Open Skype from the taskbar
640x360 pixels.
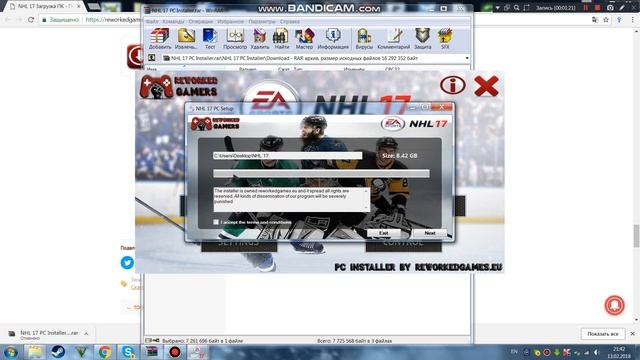(128, 352)
